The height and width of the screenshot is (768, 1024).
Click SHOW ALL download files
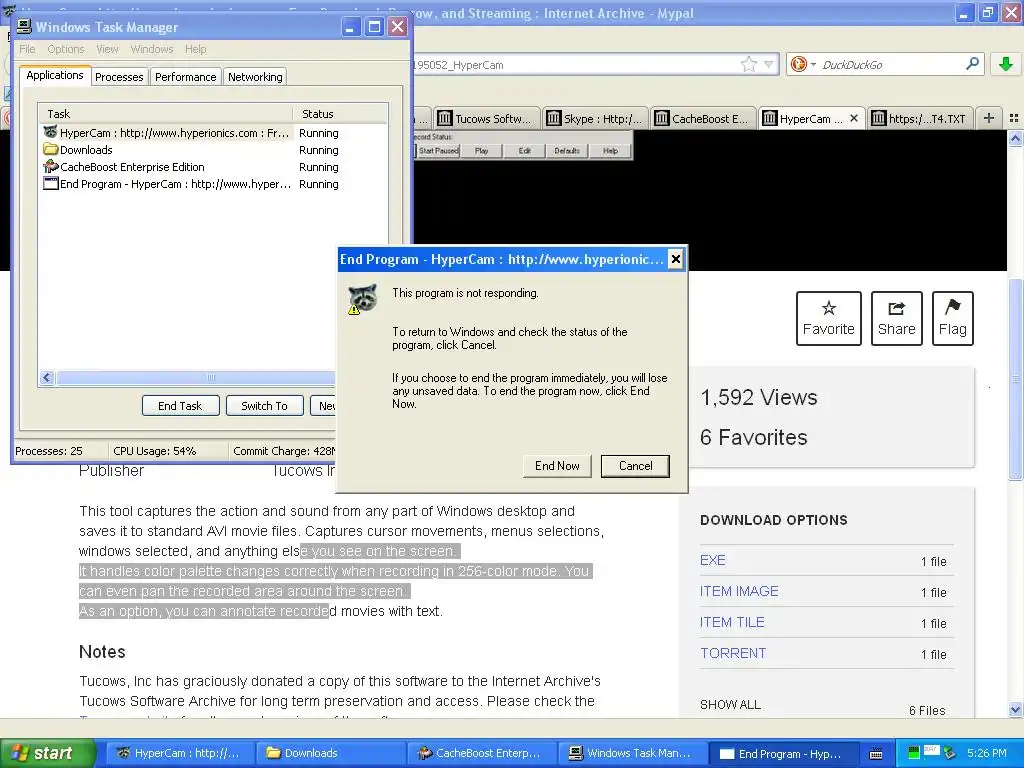(730, 705)
